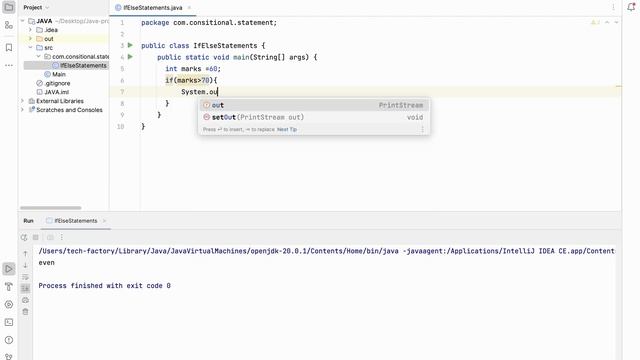
Task: Click the Rerun icon in Run toolbar
Action: click(x=24, y=237)
